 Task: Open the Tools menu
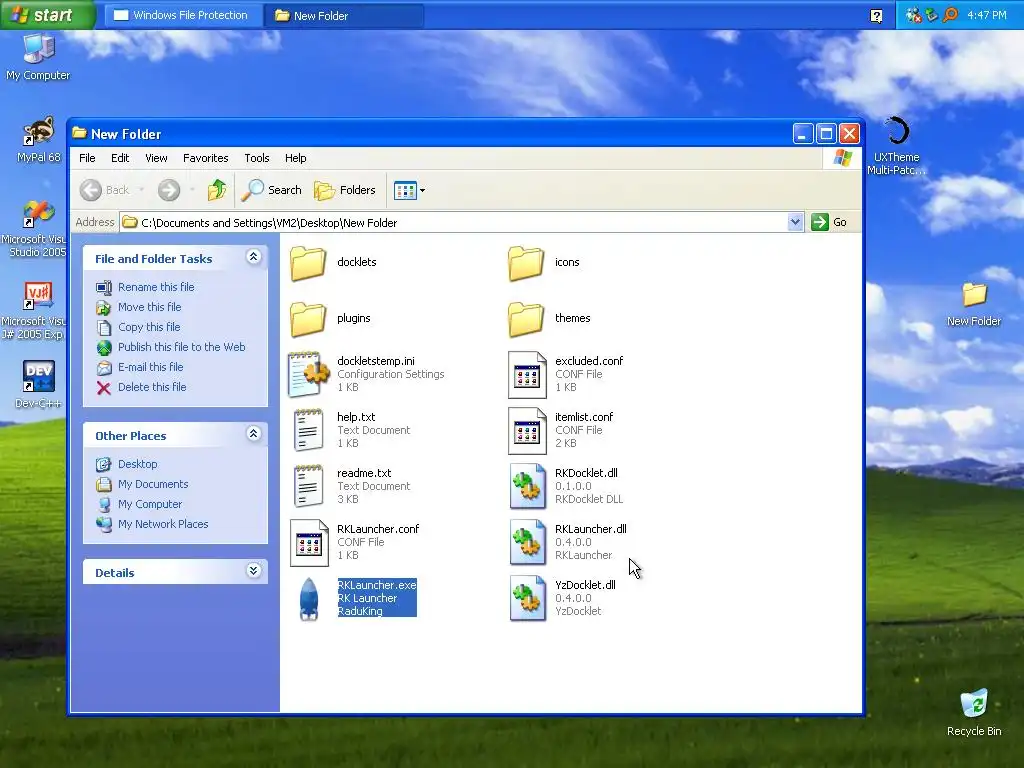257,158
